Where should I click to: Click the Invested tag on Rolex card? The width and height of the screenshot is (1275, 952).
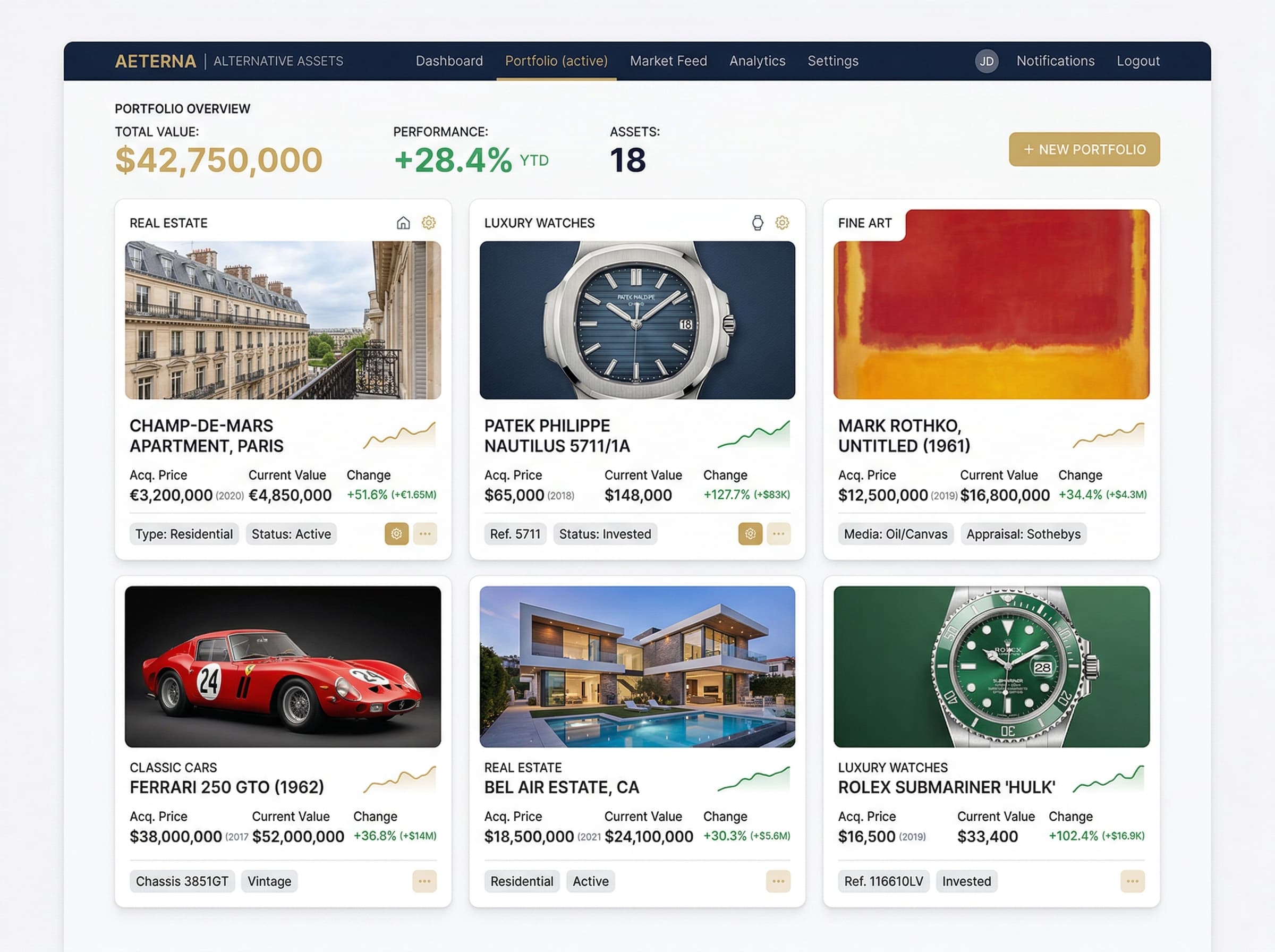967,881
